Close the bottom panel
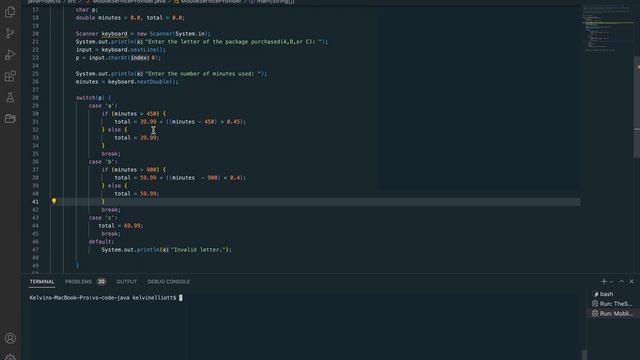640x360 pixels. (x=631, y=281)
